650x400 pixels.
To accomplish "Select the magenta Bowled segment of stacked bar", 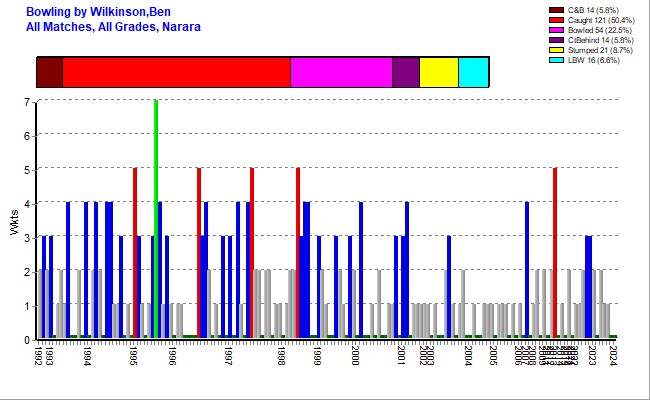I will click(341, 73).
